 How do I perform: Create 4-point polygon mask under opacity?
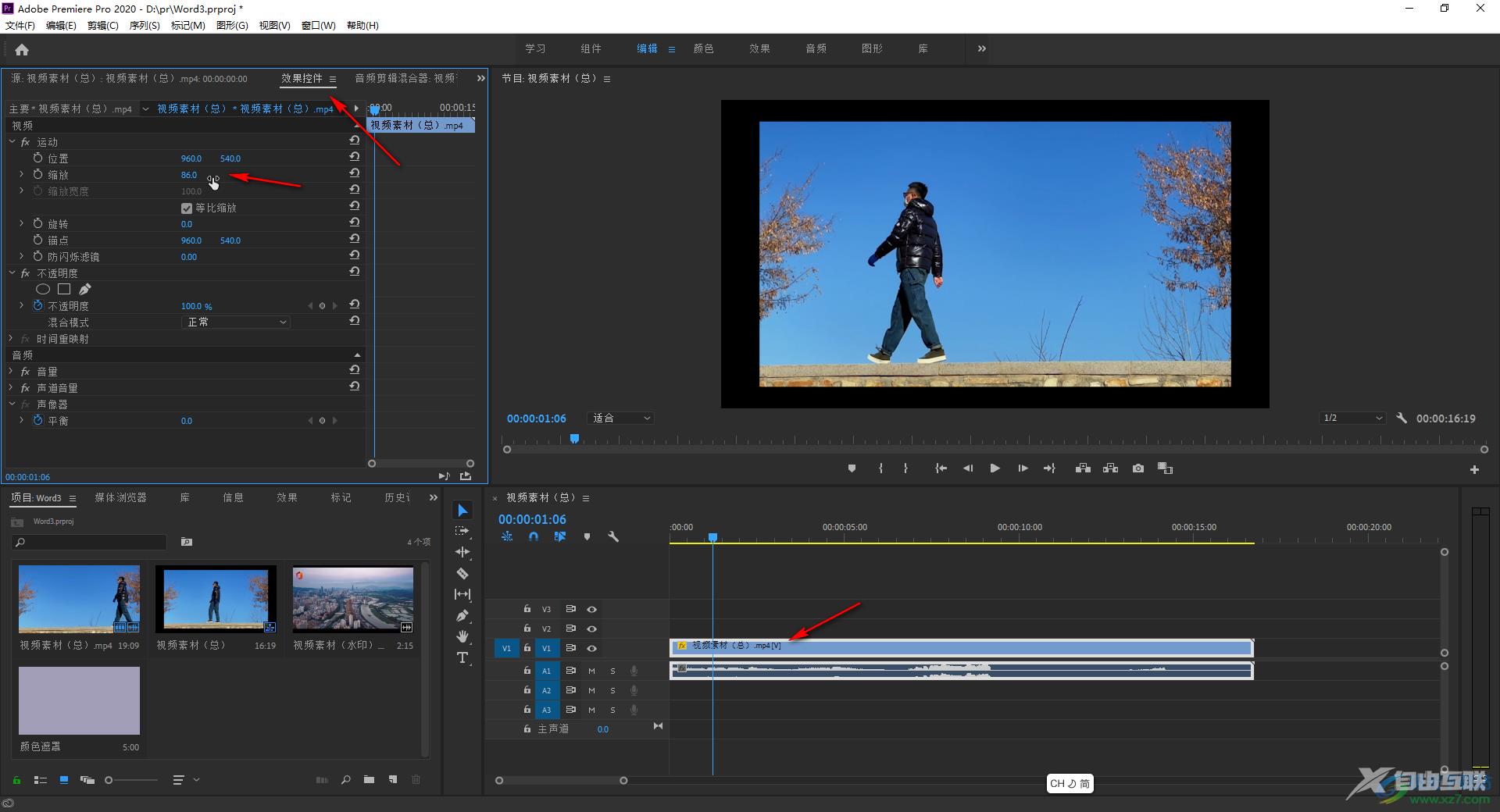pyautogui.click(x=64, y=289)
